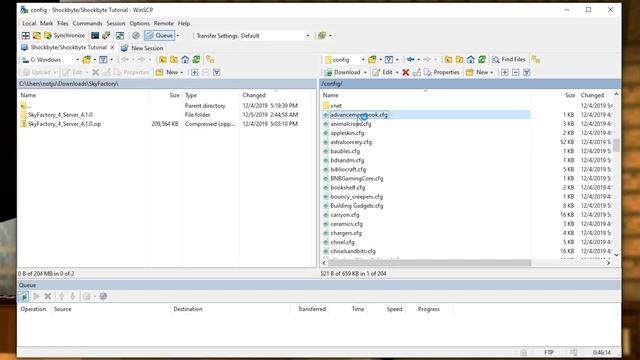Screen dimensions: 640x360
Task: Toggle the Queue panel button
Action: 160,36
